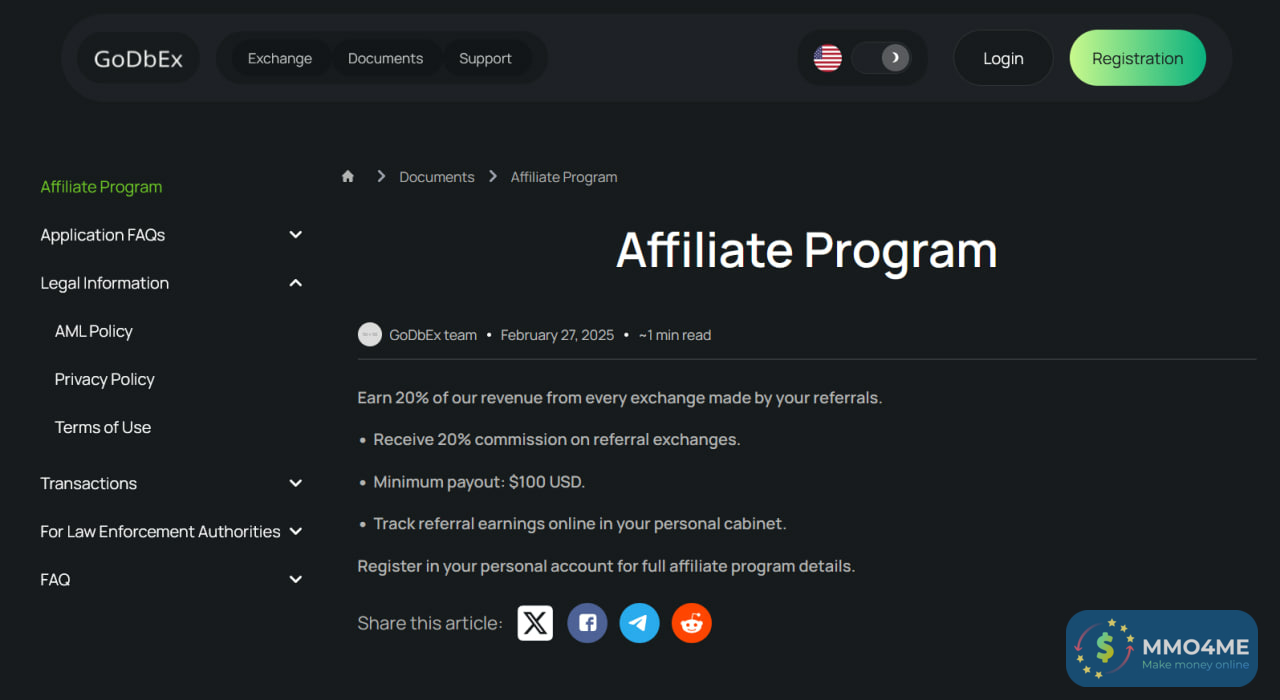This screenshot has height=700, width=1280.
Task: Click 'Receive 20% commission on referral exchanges.'
Action: (557, 440)
